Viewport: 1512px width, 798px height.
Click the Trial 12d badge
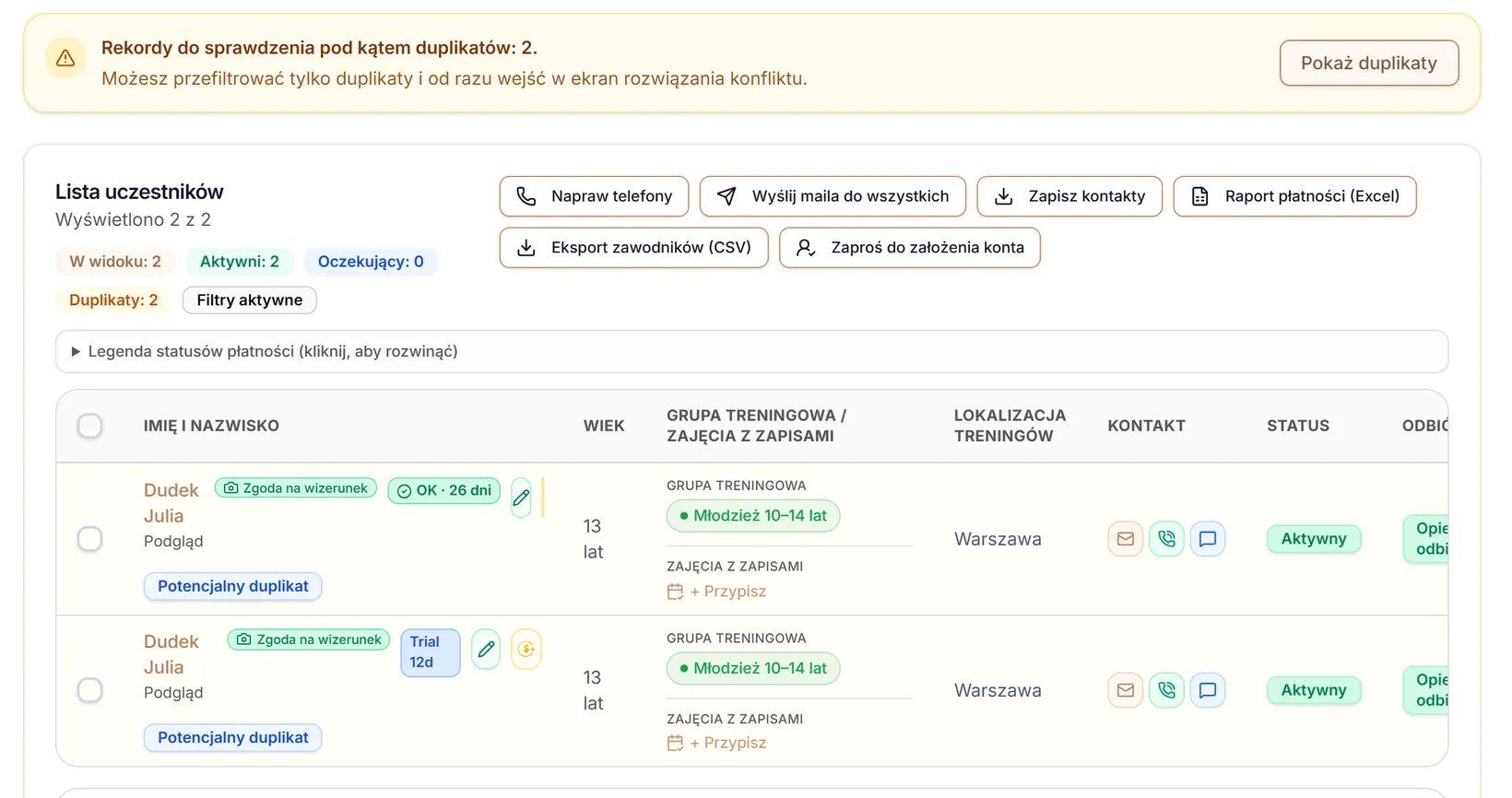[431, 652]
